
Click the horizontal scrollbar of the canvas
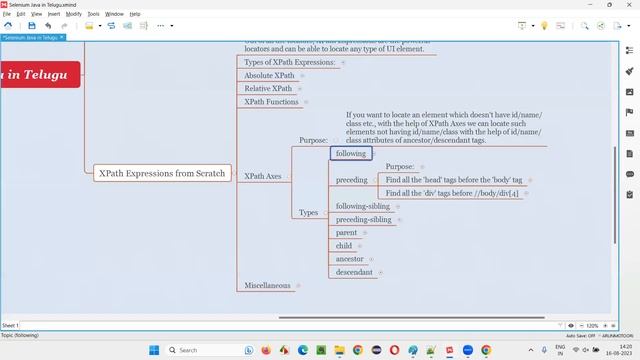[411, 317]
